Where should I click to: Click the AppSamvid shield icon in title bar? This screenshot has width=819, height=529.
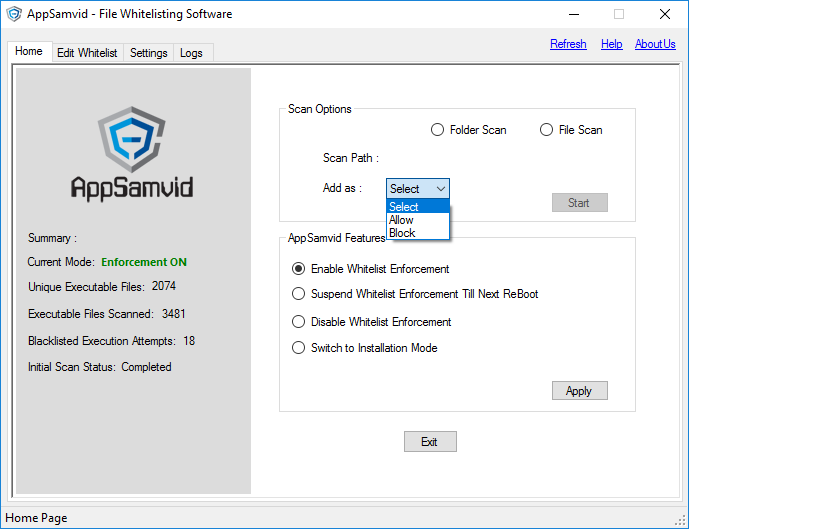pos(14,14)
